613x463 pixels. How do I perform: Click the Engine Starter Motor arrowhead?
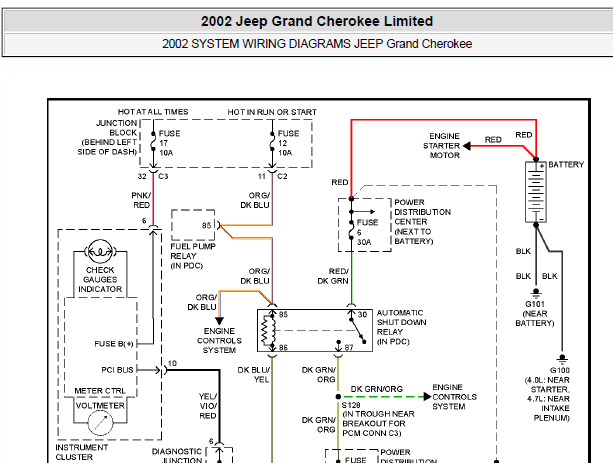pyautogui.click(x=467, y=146)
